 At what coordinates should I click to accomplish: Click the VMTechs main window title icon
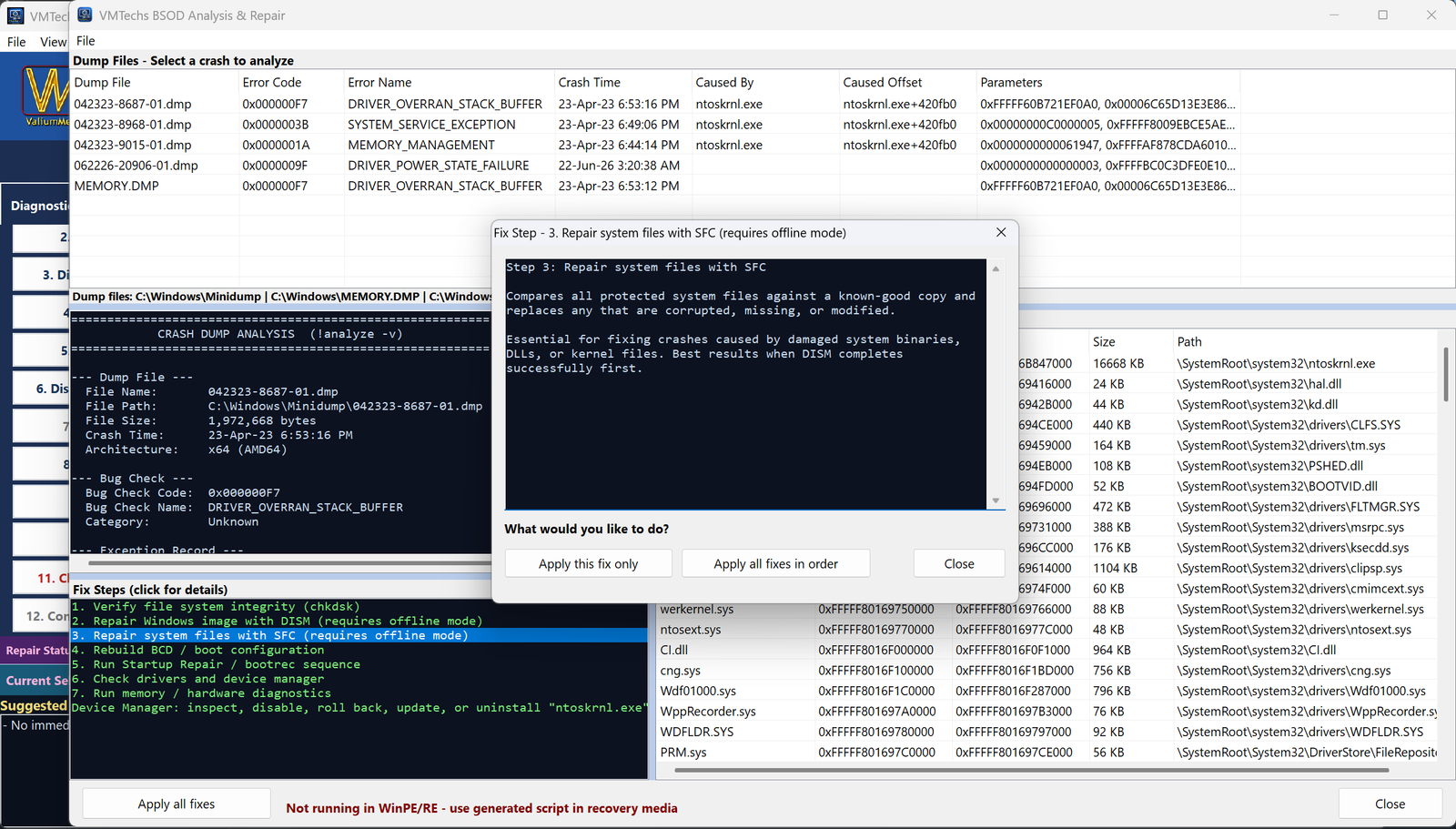tap(15, 15)
